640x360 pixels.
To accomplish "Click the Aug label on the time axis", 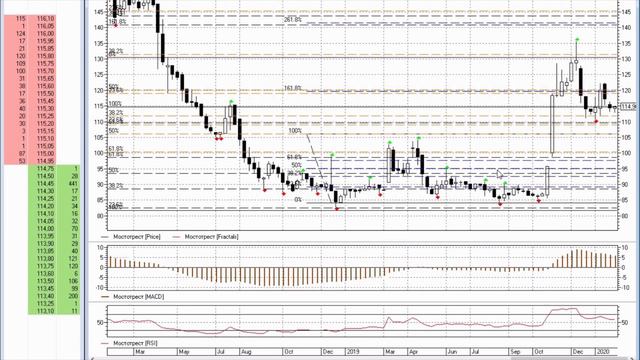I will pos(246,352).
